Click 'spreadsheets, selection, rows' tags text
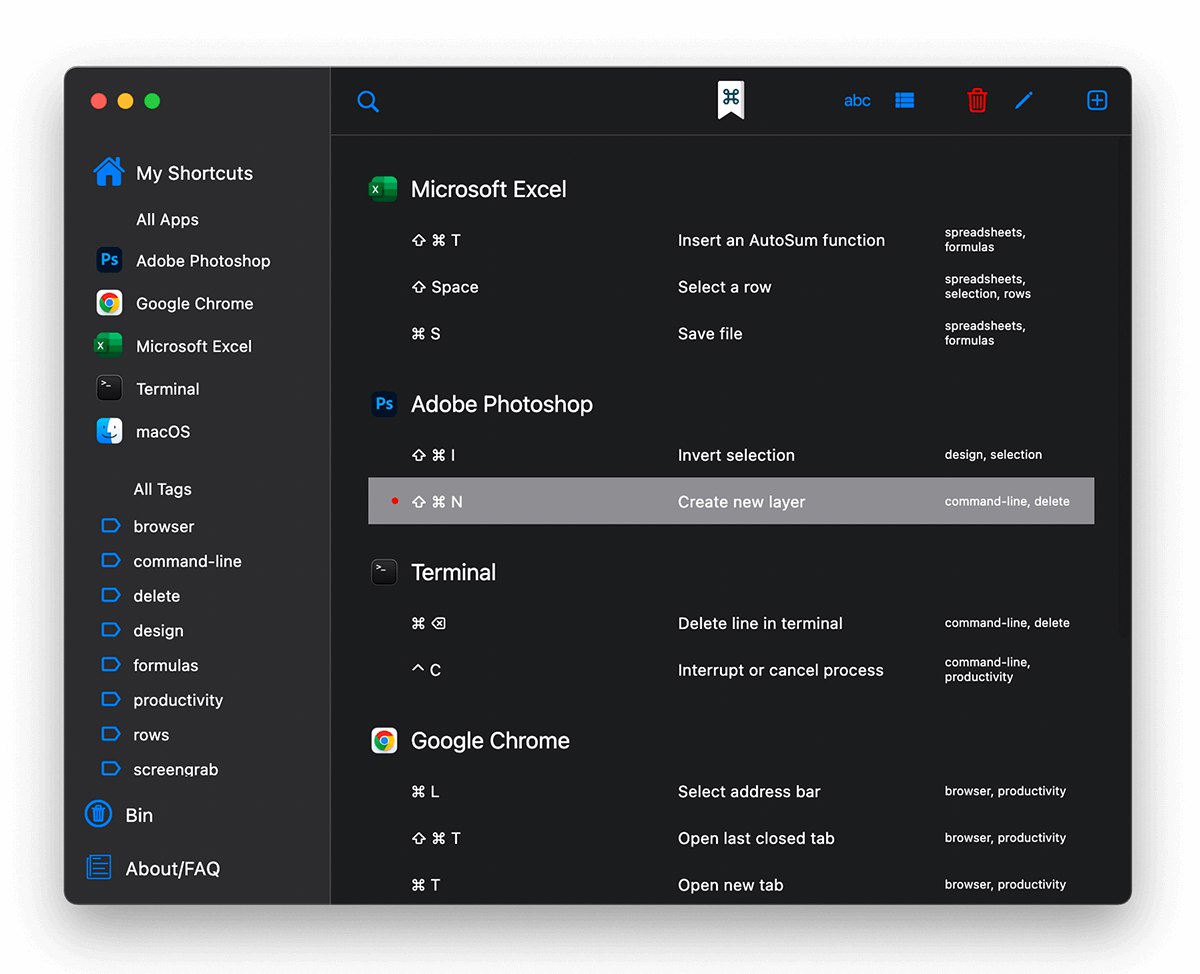The width and height of the screenshot is (1200, 974). click(x=988, y=286)
